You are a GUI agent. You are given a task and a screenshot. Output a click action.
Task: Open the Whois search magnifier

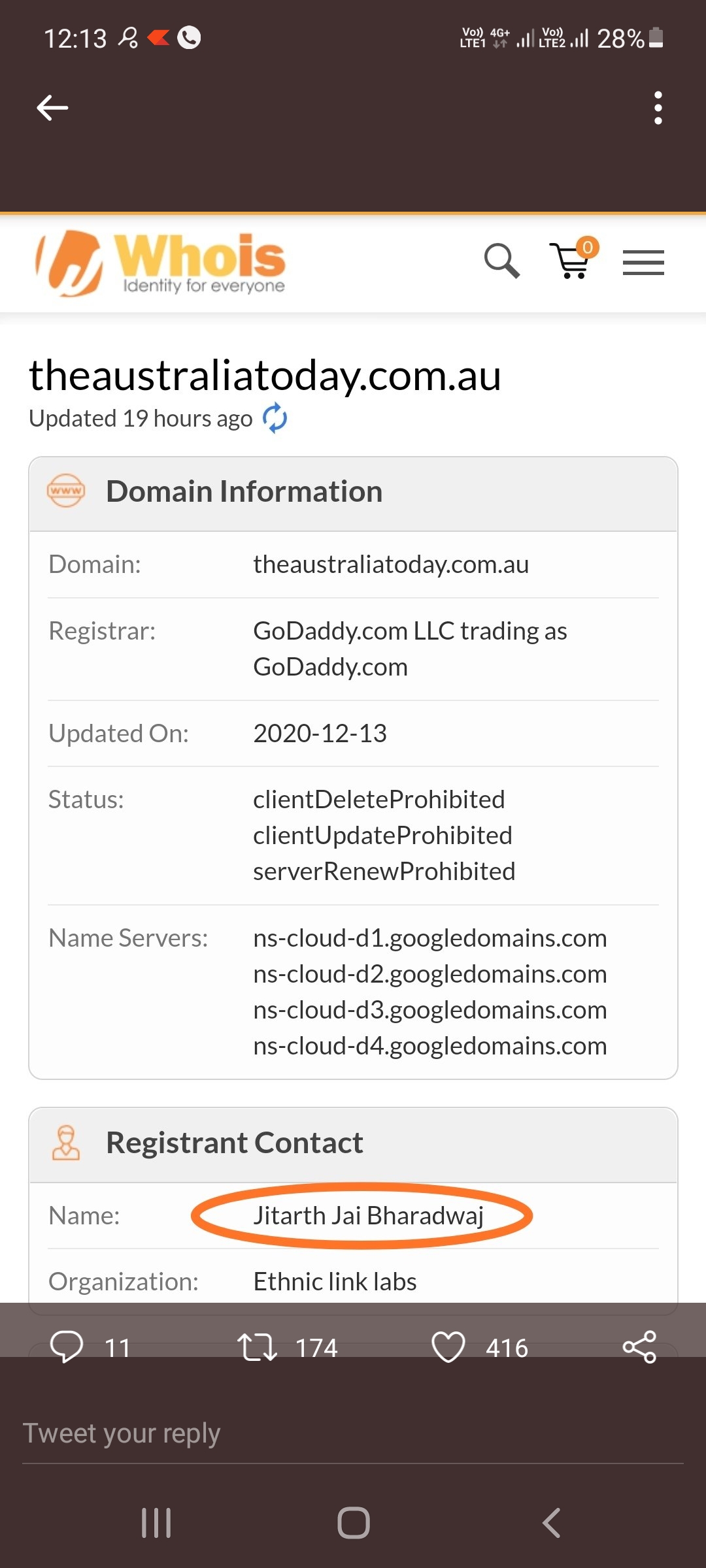501,261
